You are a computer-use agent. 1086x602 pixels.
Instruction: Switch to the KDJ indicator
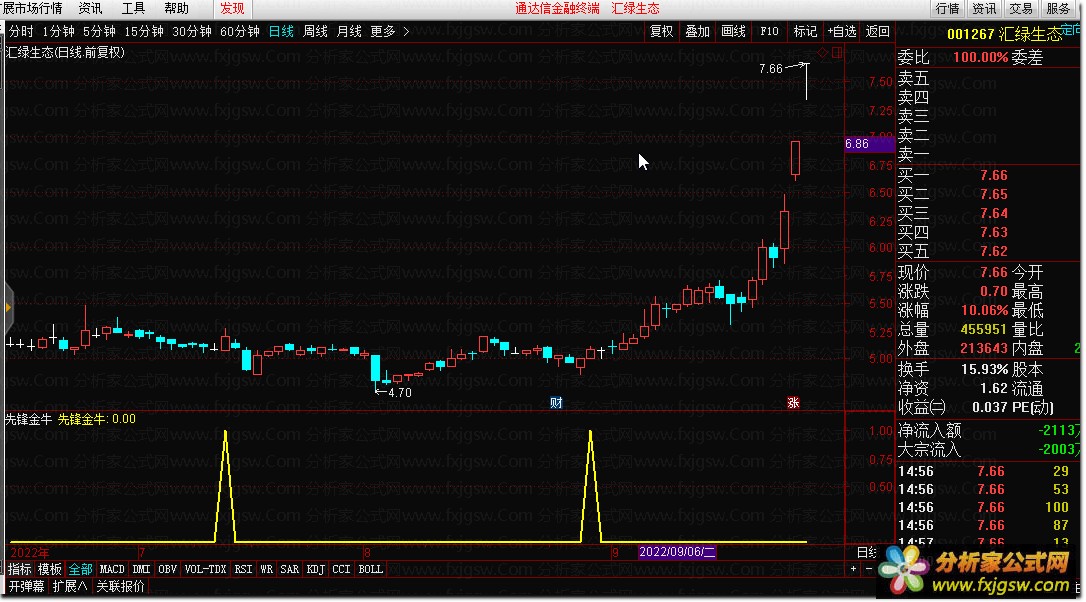click(316, 569)
